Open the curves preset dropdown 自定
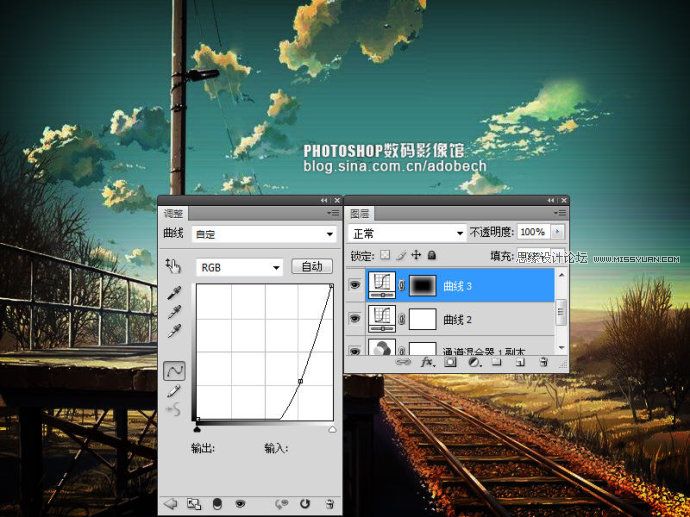 coord(264,234)
